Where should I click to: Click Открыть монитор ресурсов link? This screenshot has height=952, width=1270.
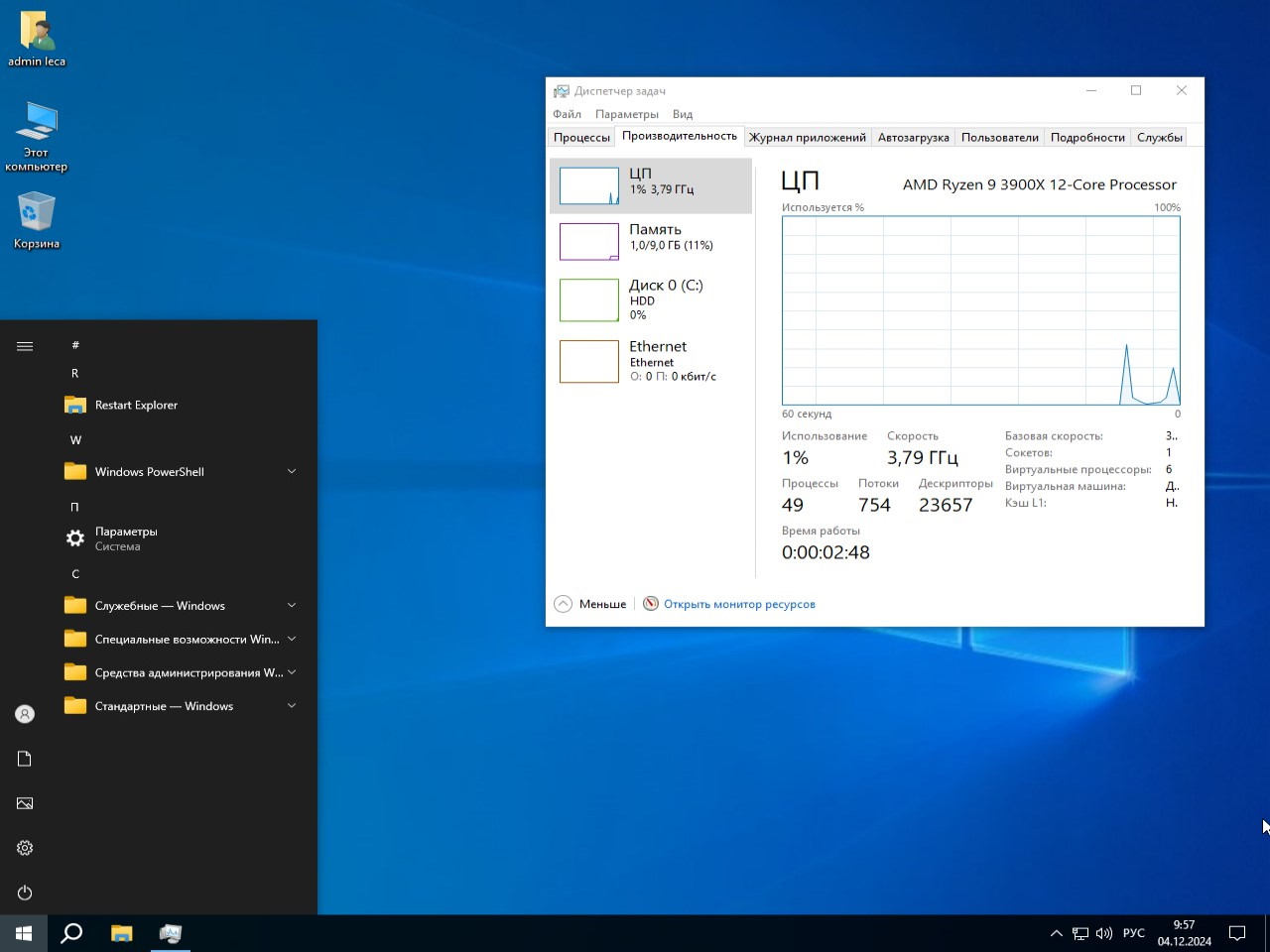point(739,604)
